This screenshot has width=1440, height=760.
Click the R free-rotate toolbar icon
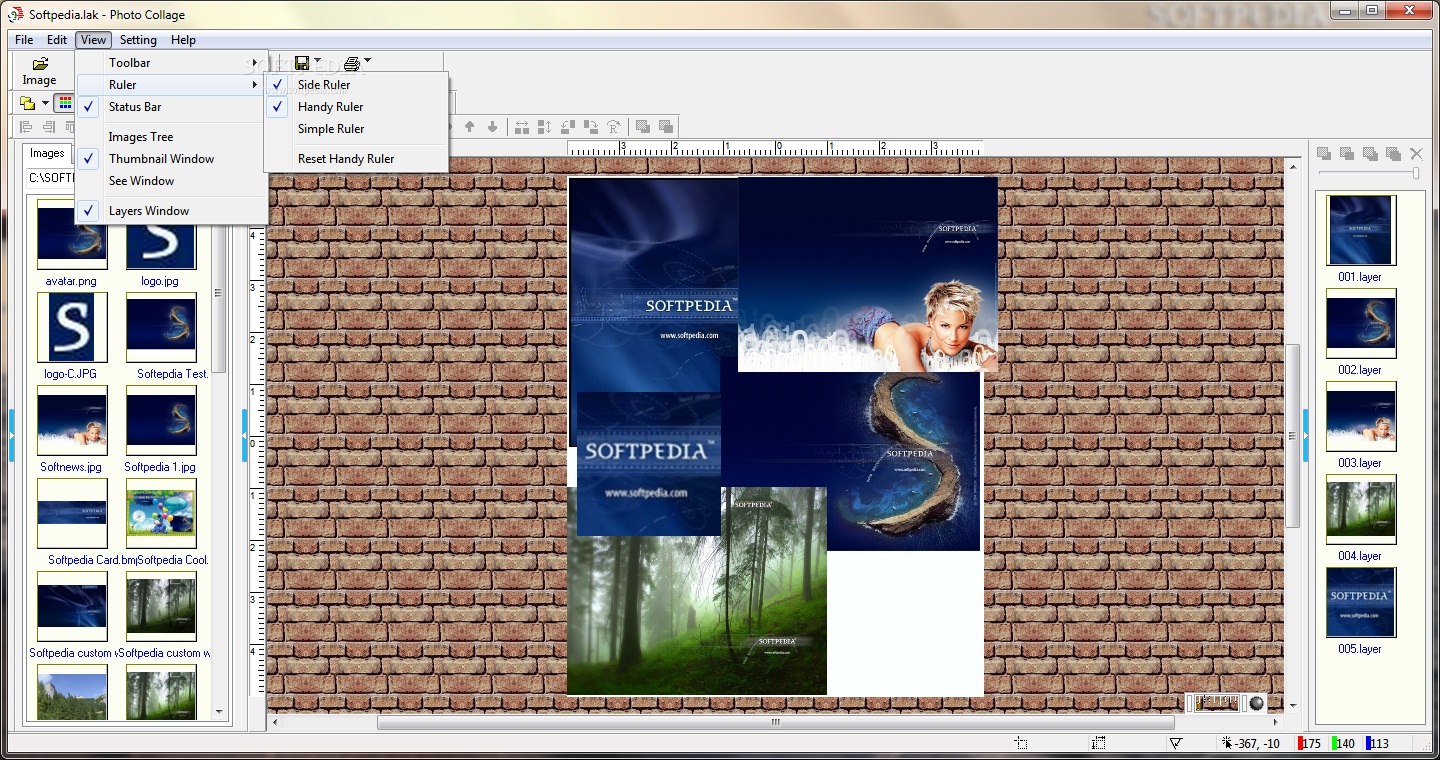click(614, 127)
